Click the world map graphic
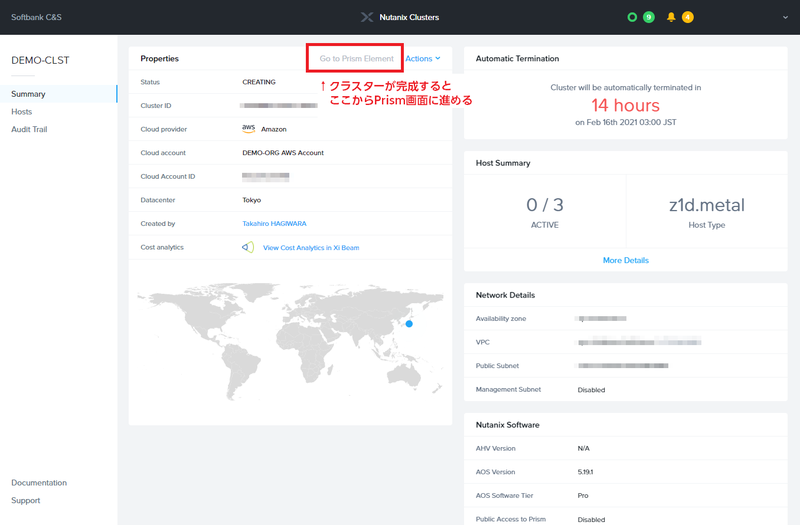Image resolution: width=800 pixels, height=525 pixels. pos(290,341)
